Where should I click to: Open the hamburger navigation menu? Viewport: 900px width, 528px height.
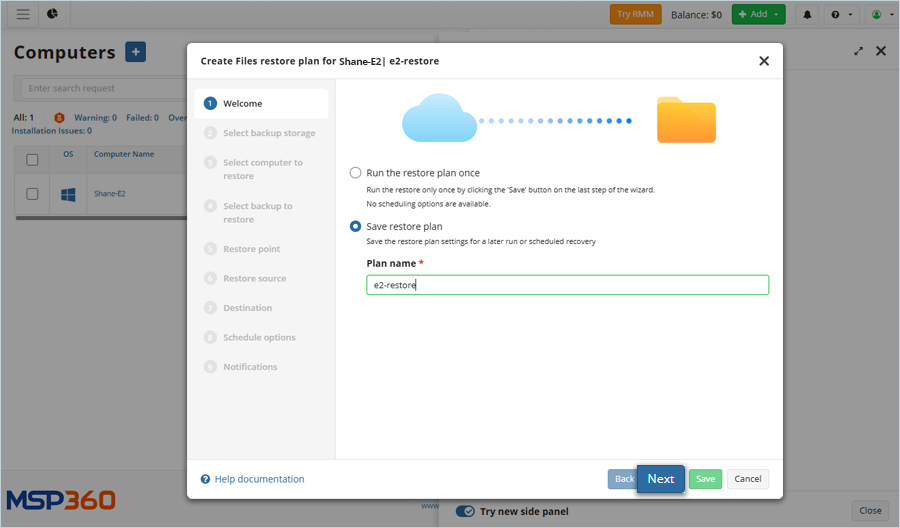click(x=23, y=14)
